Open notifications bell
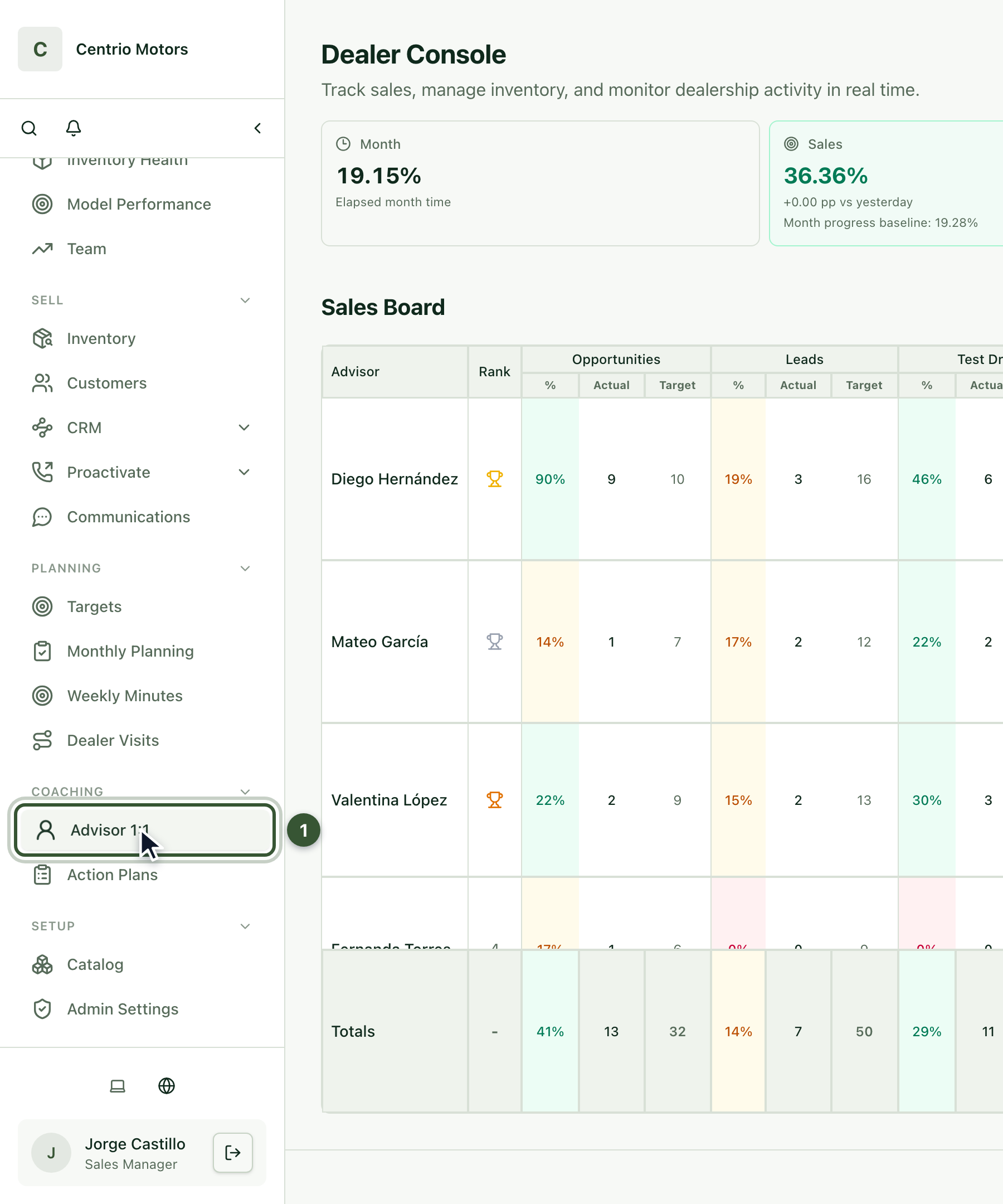This screenshot has width=1003, height=1204. coord(74,128)
